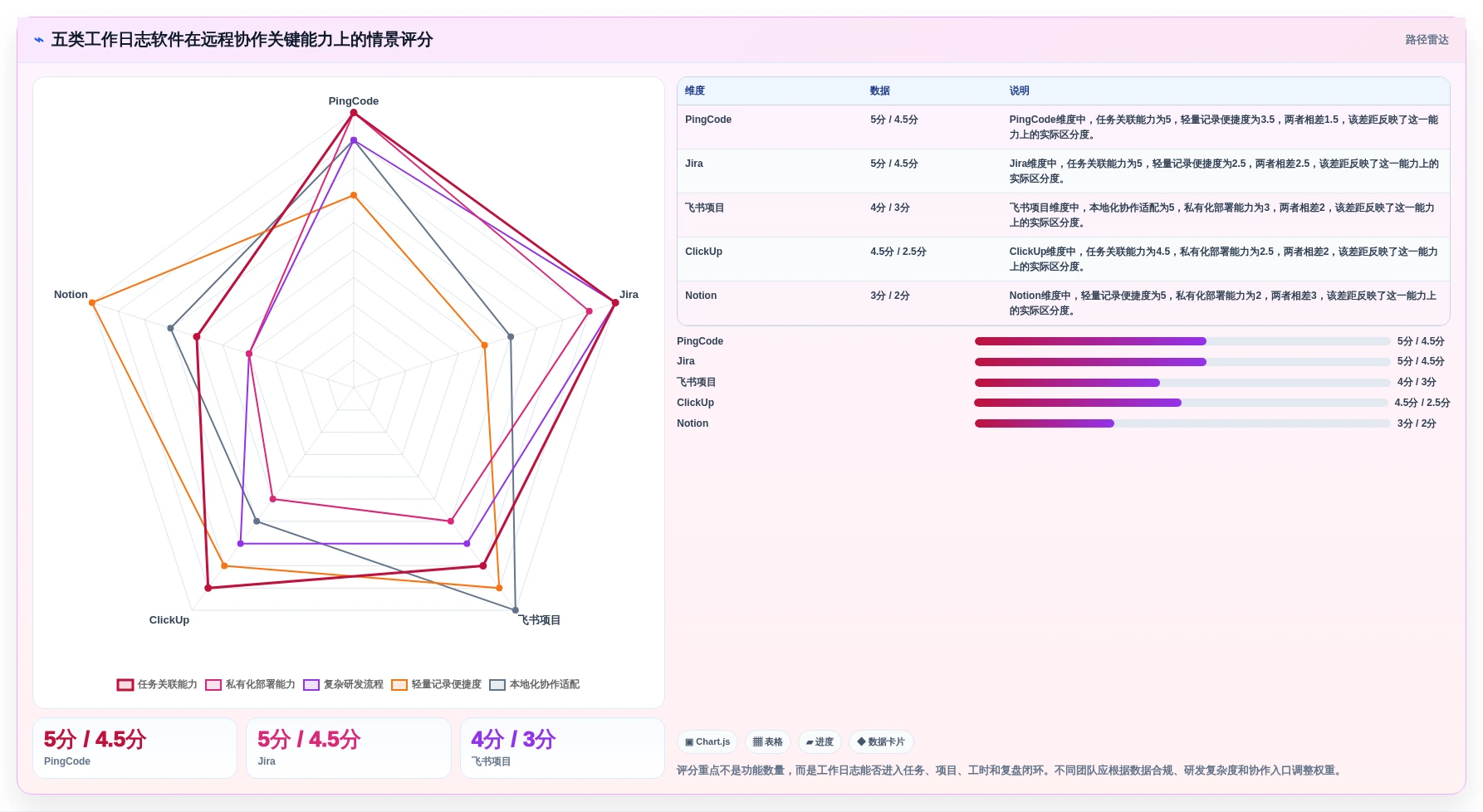Click the Notion progress bar
Image resolution: width=1483 pixels, height=812 pixels.
tap(1182, 423)
